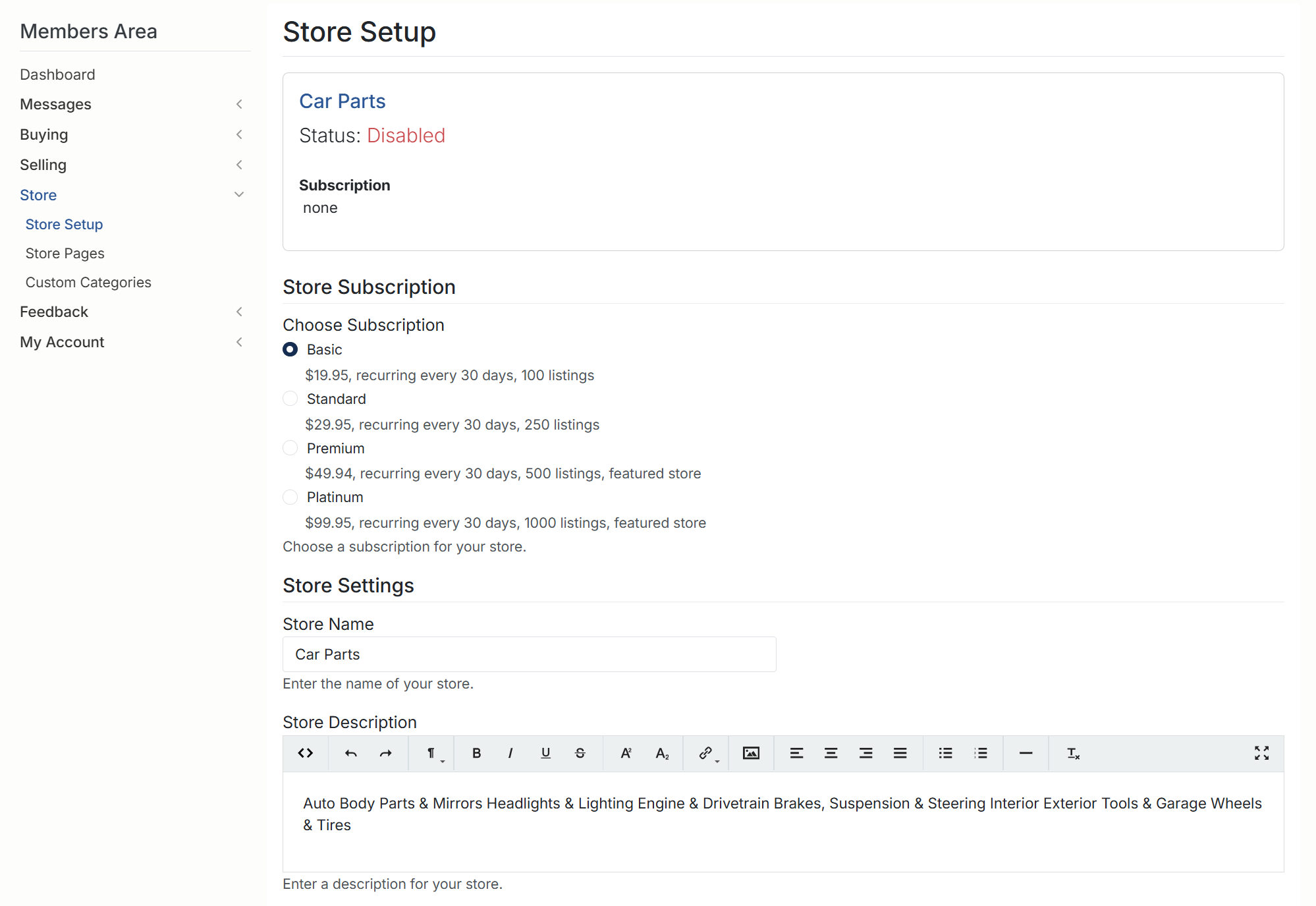This screenshot has height=906, width=1316.
Task: Expand the editor to fullscreen
Action: 1261,753
